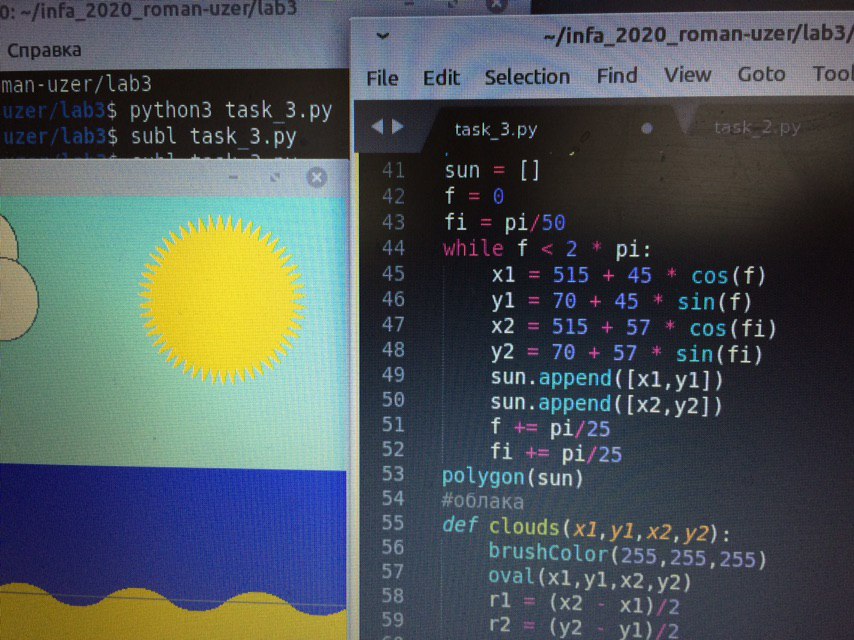Click 'x1 = 515 + 45 * cos(f)' line

(x=629, y=275)
